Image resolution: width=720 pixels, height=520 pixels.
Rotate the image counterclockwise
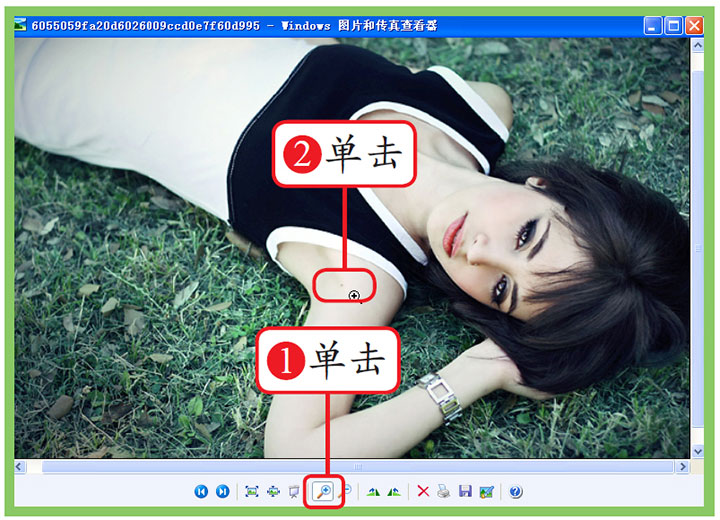(x=394, y=492)
